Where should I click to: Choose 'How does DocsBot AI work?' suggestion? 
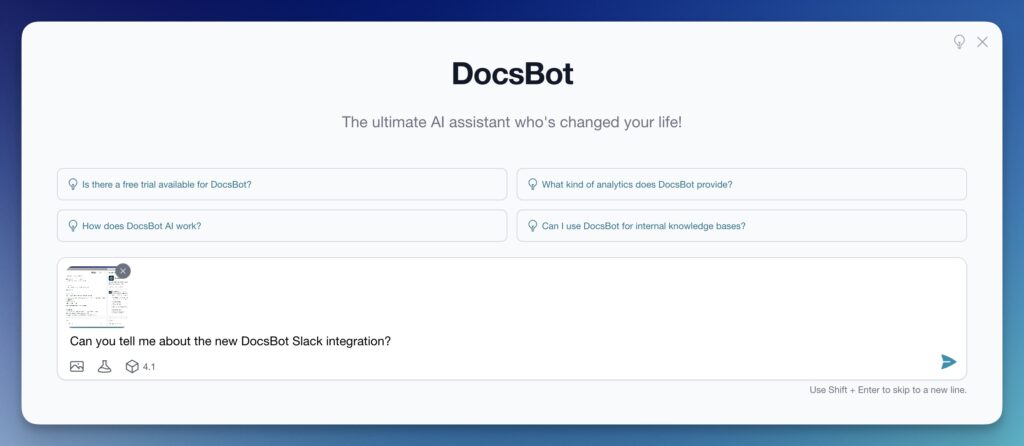141,226
